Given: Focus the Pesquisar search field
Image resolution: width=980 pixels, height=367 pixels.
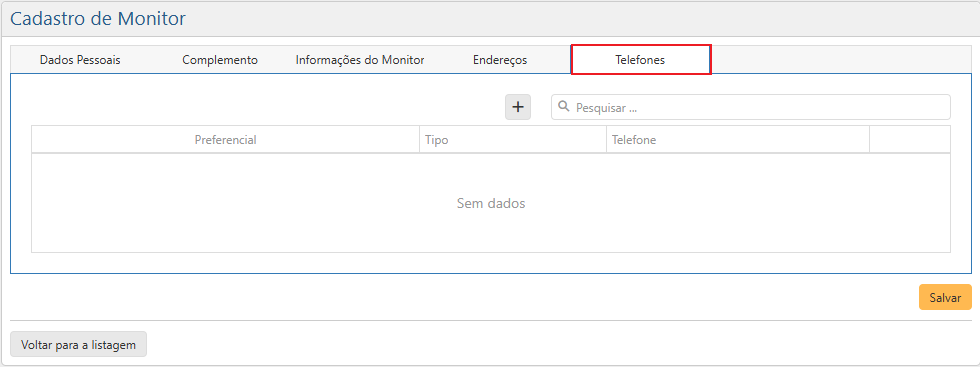Looking at the screenshot, I should 751,107.
